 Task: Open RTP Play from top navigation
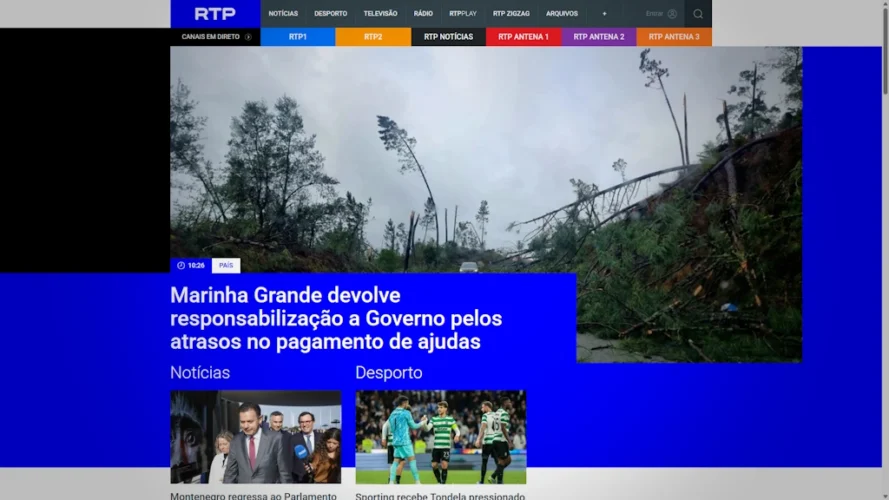(463, 14)
